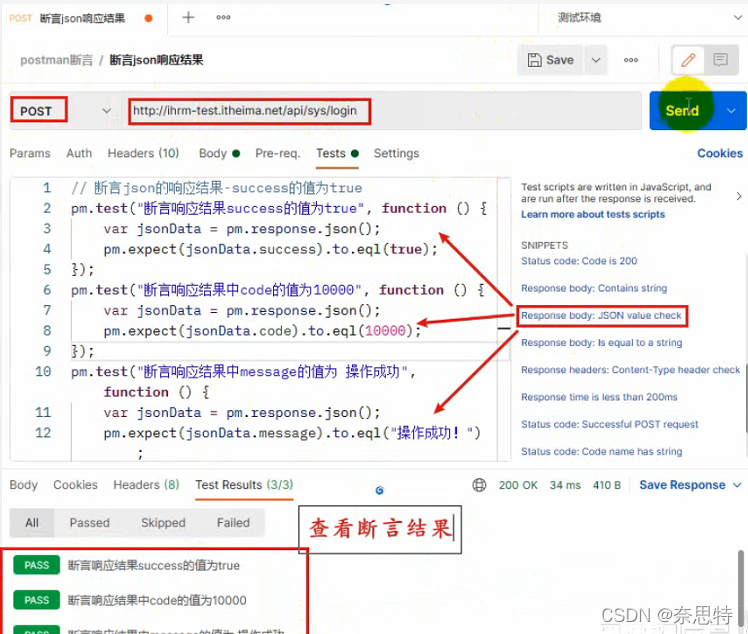
Task: Open the Save options dropdown arrow
Action: pos(596,60)
